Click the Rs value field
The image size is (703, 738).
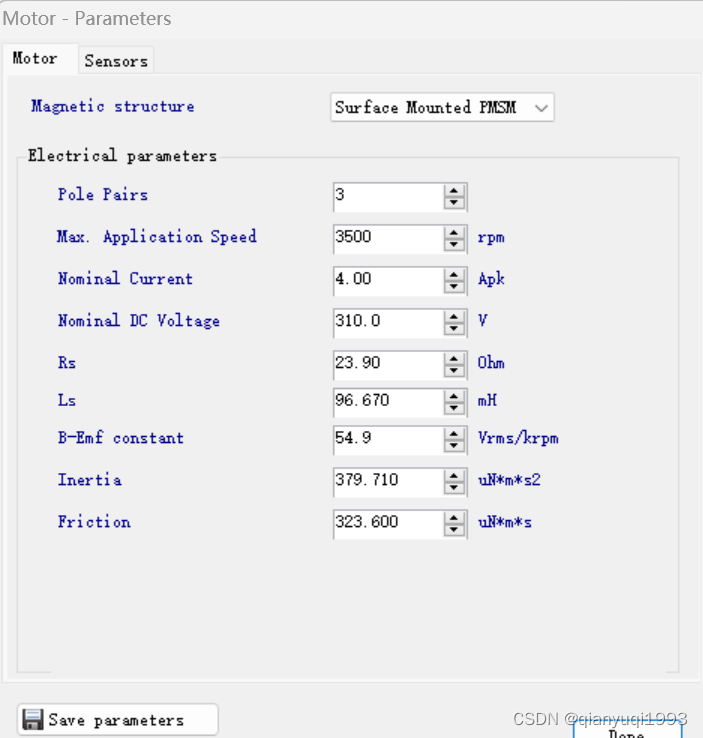[388, 364]
